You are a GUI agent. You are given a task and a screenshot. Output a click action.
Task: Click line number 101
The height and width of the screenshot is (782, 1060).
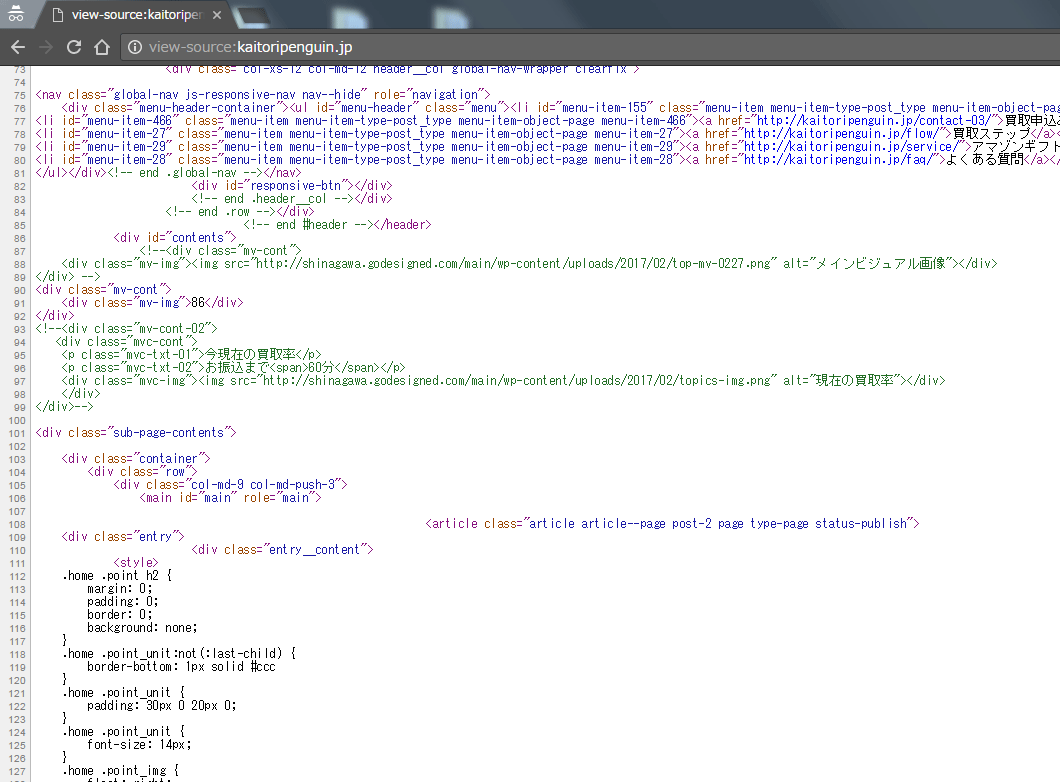(17, 433)
